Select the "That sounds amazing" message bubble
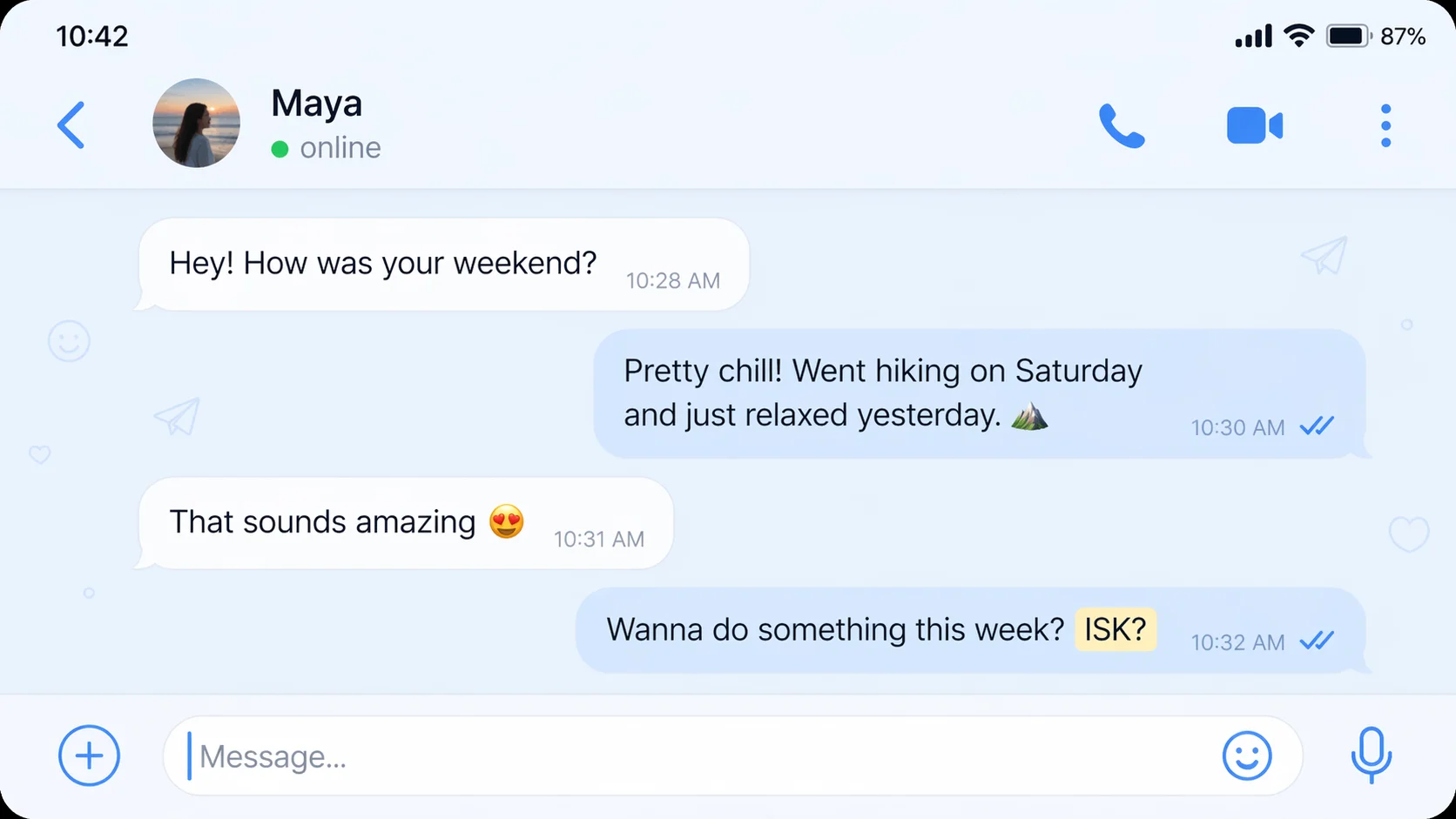The height and width of the screenshot is (819, 1456). (x=322, y=522)
